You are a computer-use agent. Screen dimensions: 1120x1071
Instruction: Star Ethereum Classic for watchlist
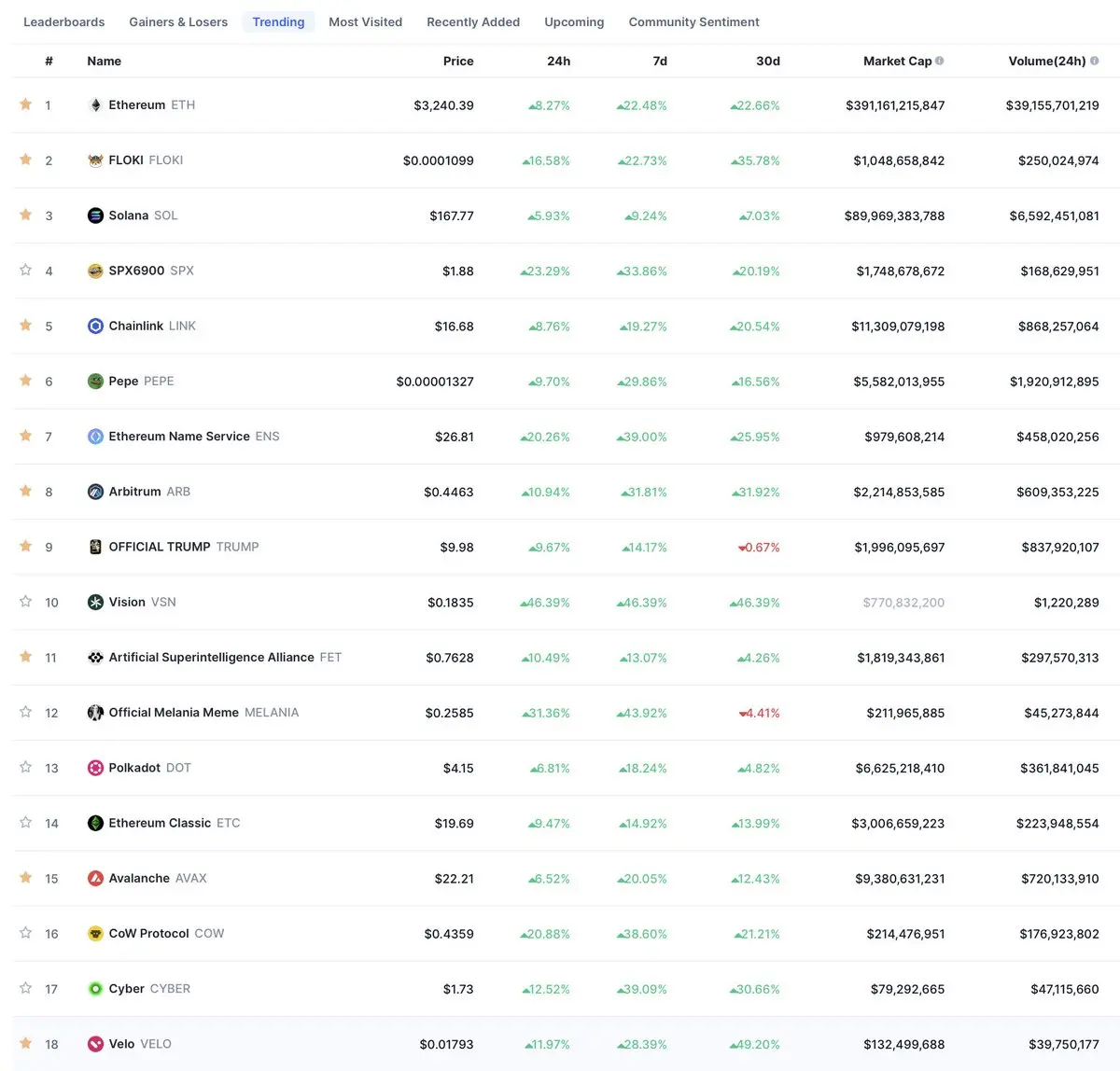click(26, 822)
